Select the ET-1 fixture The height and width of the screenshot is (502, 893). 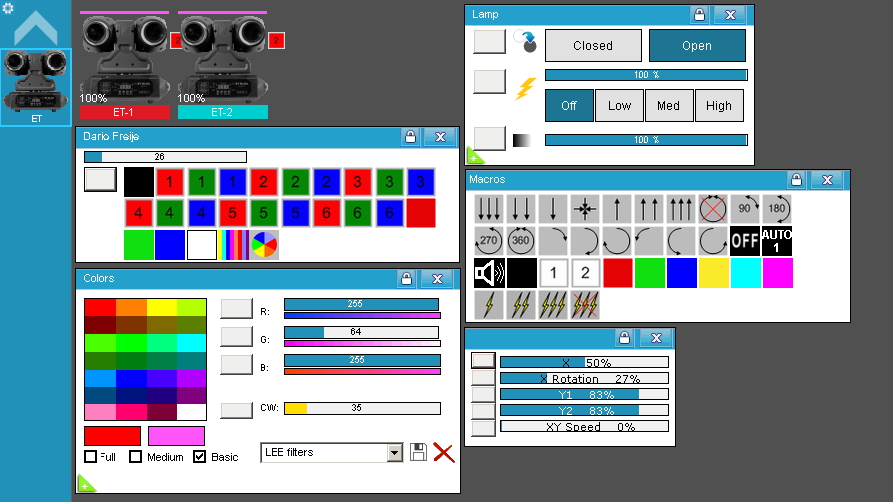point(125,66)
